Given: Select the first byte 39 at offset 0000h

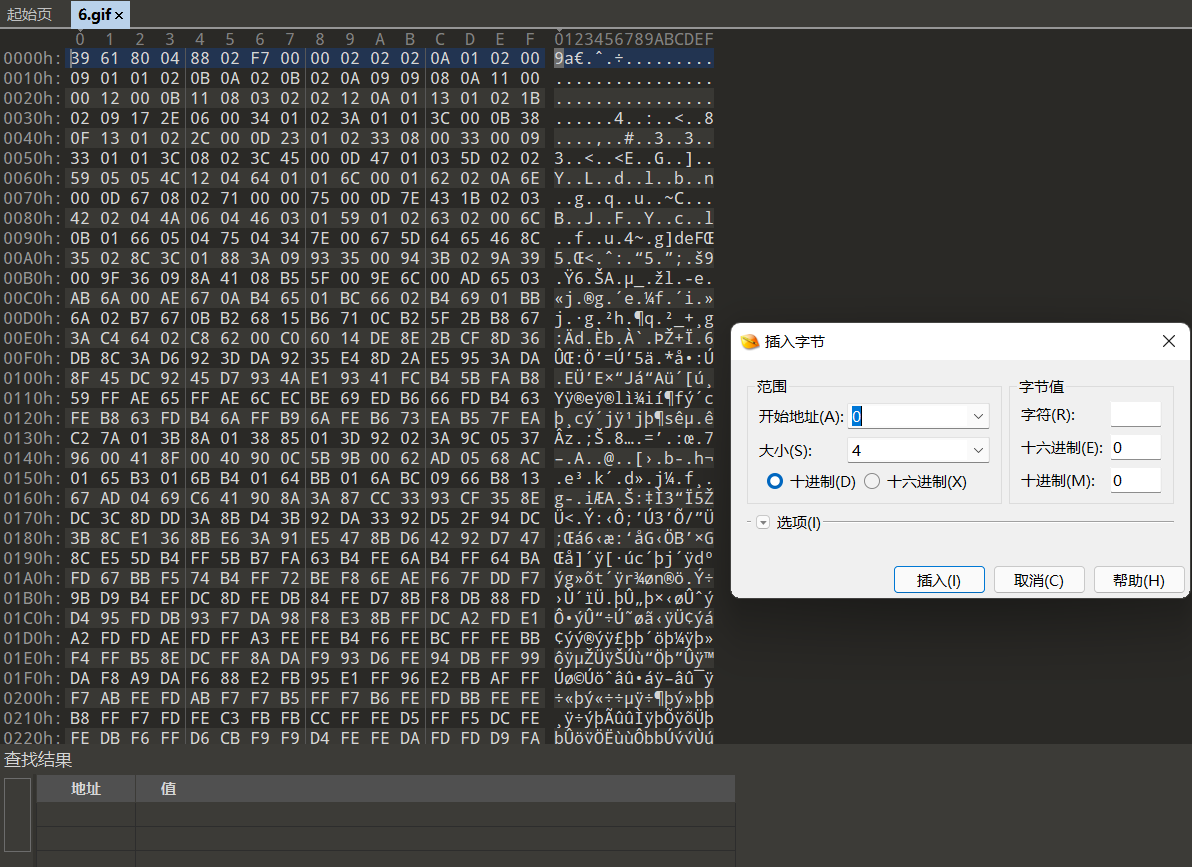Looking at the screenshot, I should tap(79, 58).
